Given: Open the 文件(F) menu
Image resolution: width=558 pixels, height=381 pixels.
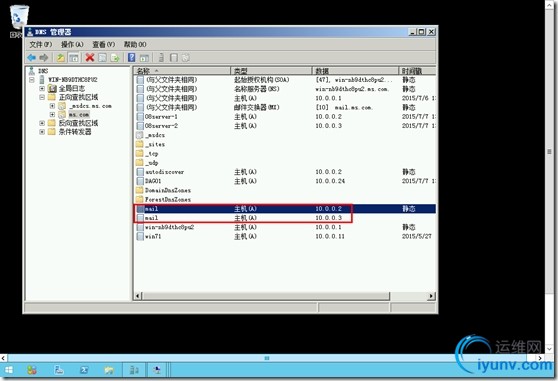Looking at the screenshot, I should [41, 44].
